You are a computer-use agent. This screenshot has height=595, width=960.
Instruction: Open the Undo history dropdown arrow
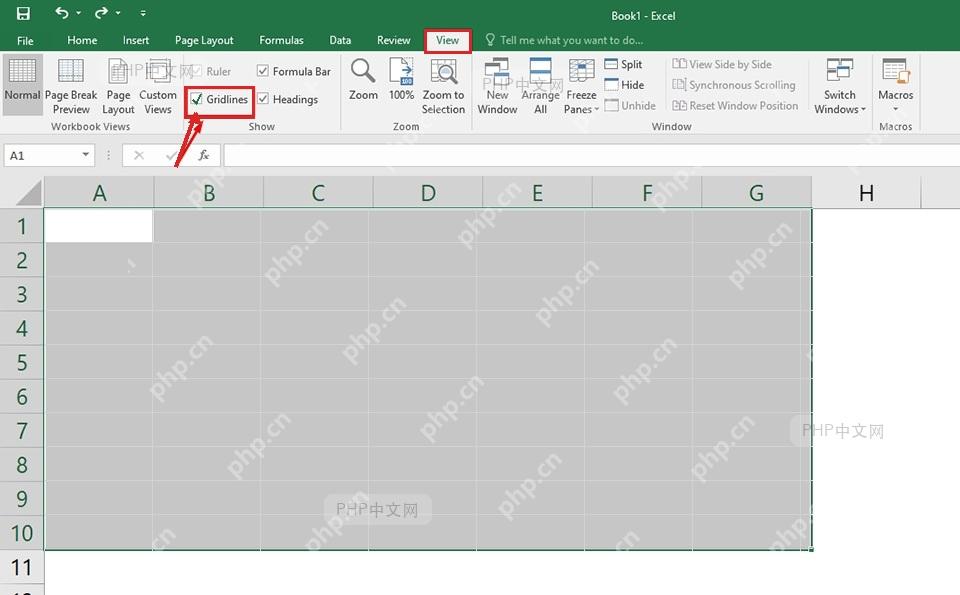(78, 13)
